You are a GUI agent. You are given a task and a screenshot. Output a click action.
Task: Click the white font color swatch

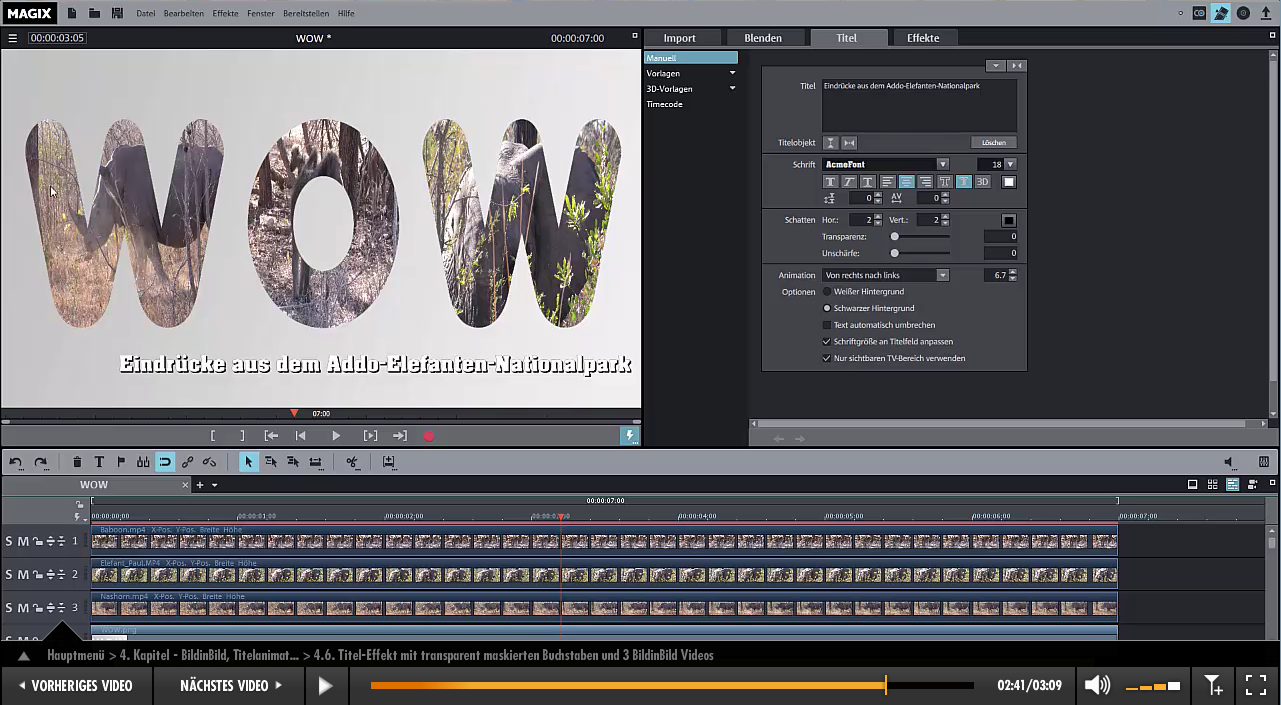pyautogui.click(x=1009, y=182)
